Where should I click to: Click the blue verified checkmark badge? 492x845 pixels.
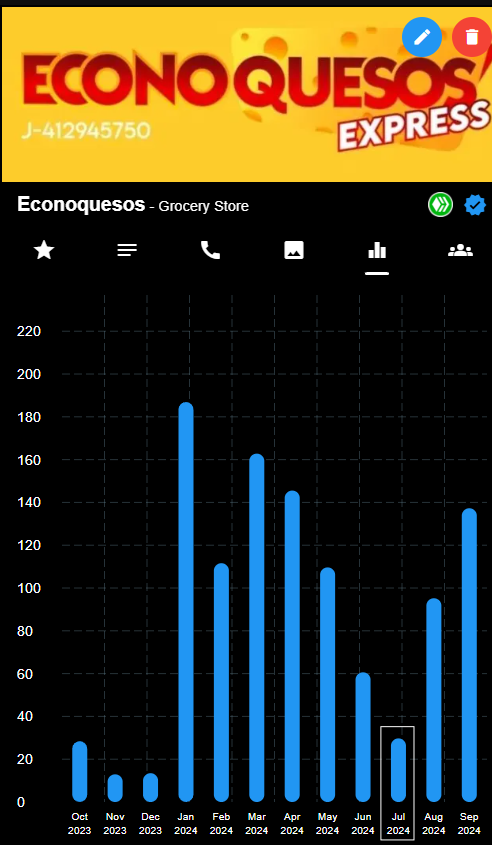(475, 205)
